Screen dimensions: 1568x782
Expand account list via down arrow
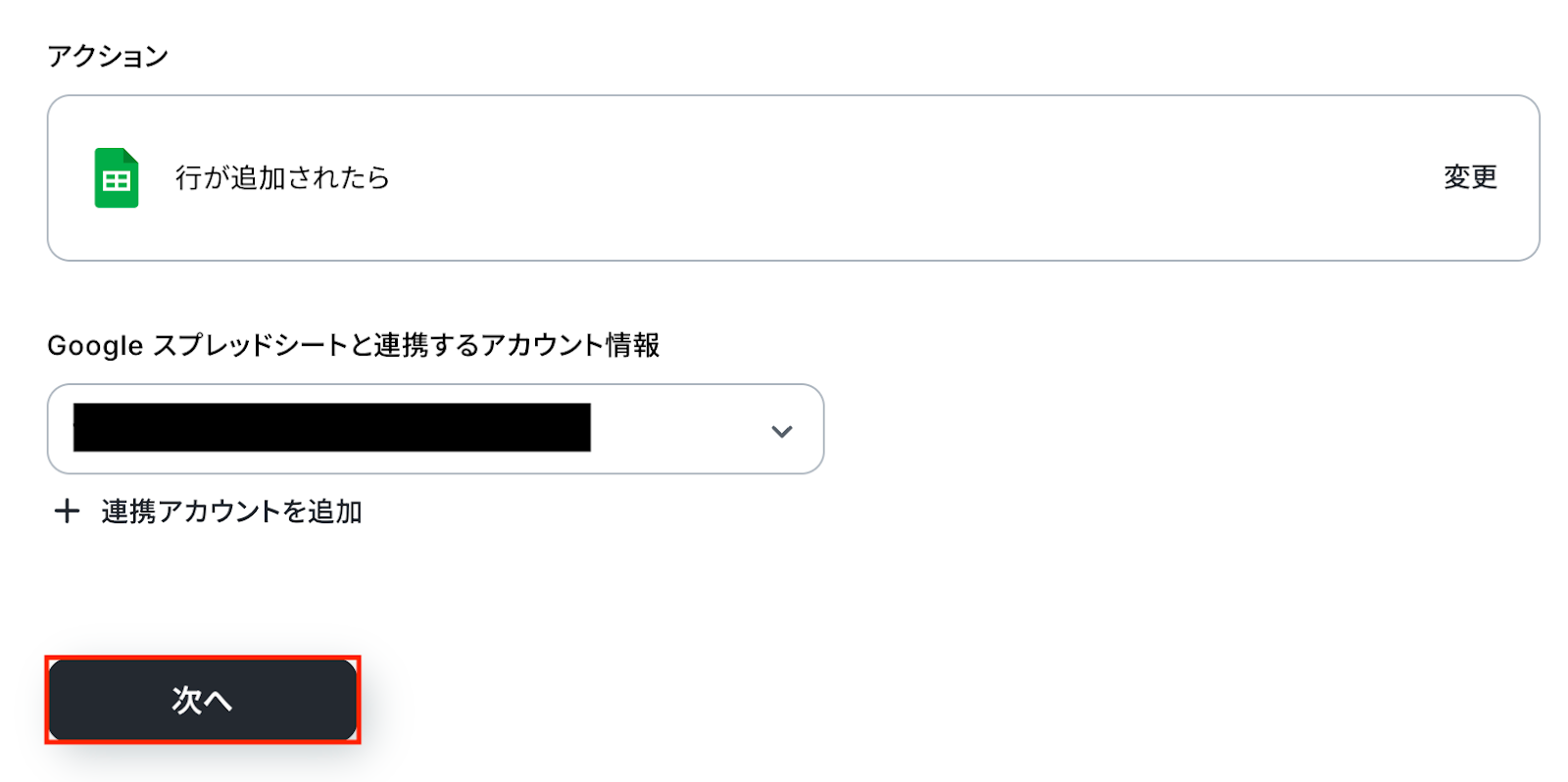click(781, 431)
